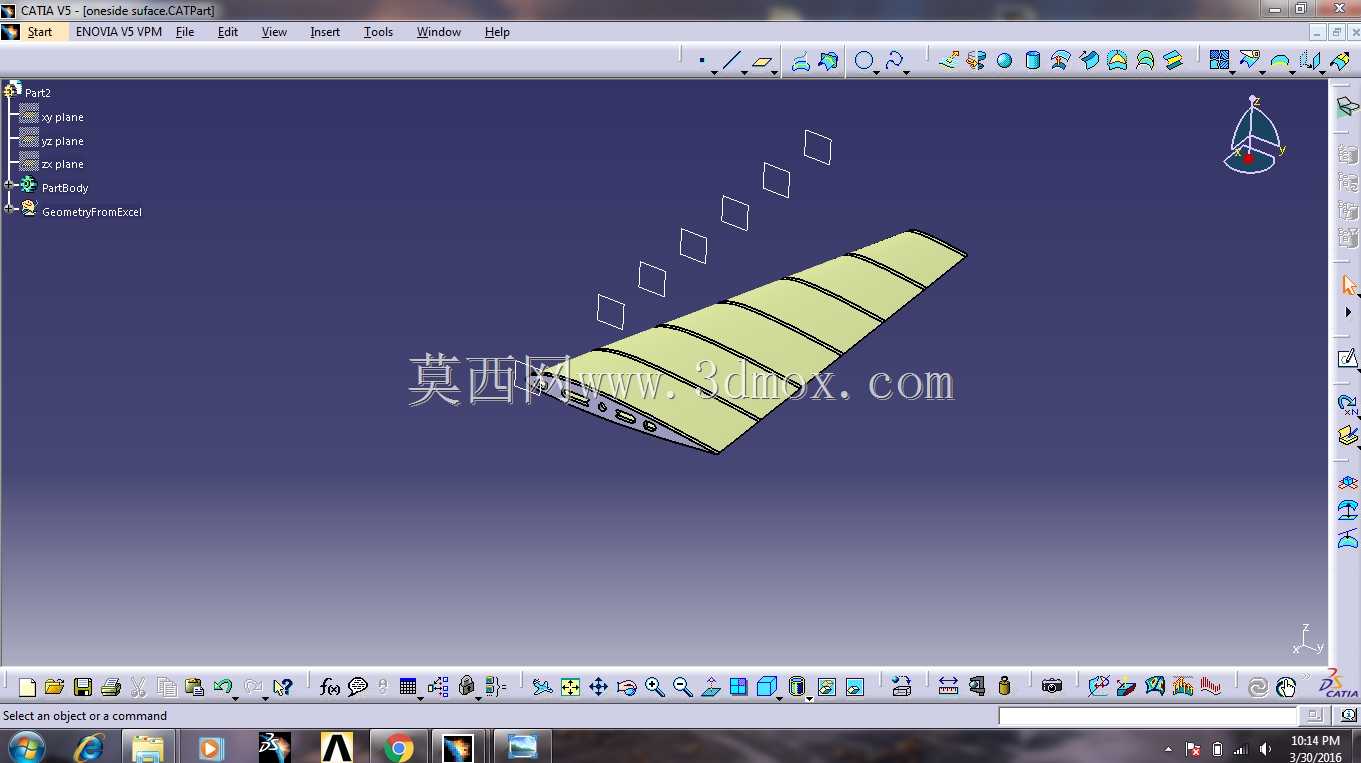Select the Spline curve tool

pyautogui.click(x=894, y=61)
